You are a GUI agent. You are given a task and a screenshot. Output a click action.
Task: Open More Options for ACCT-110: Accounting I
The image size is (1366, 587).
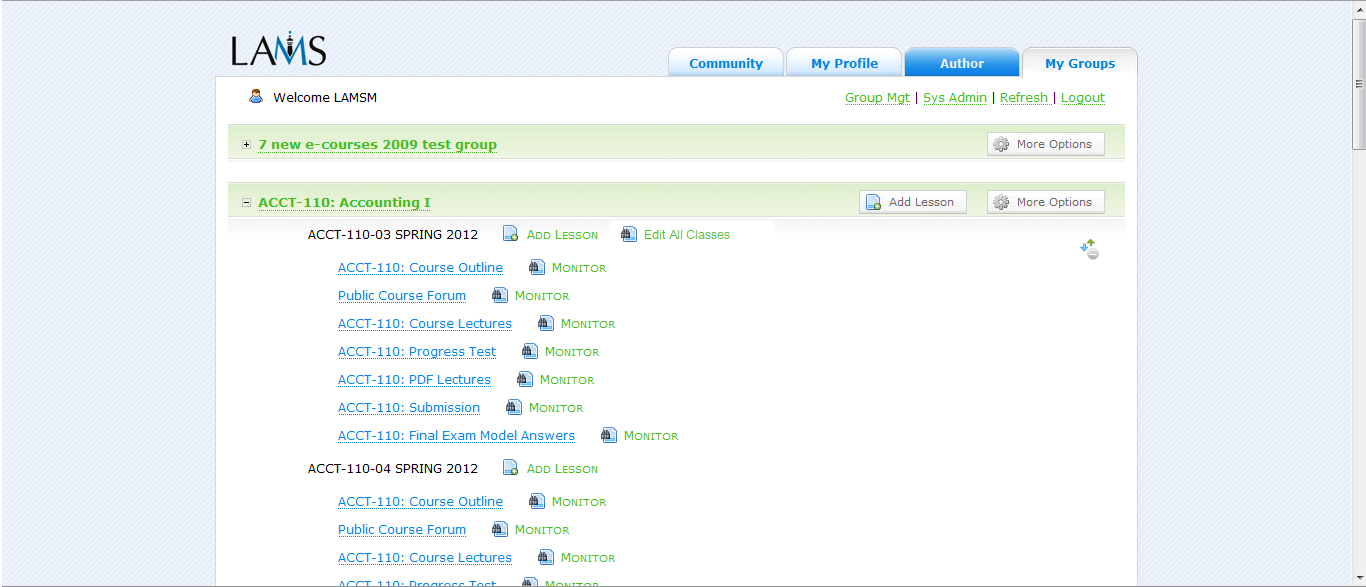pos(1045,202)
